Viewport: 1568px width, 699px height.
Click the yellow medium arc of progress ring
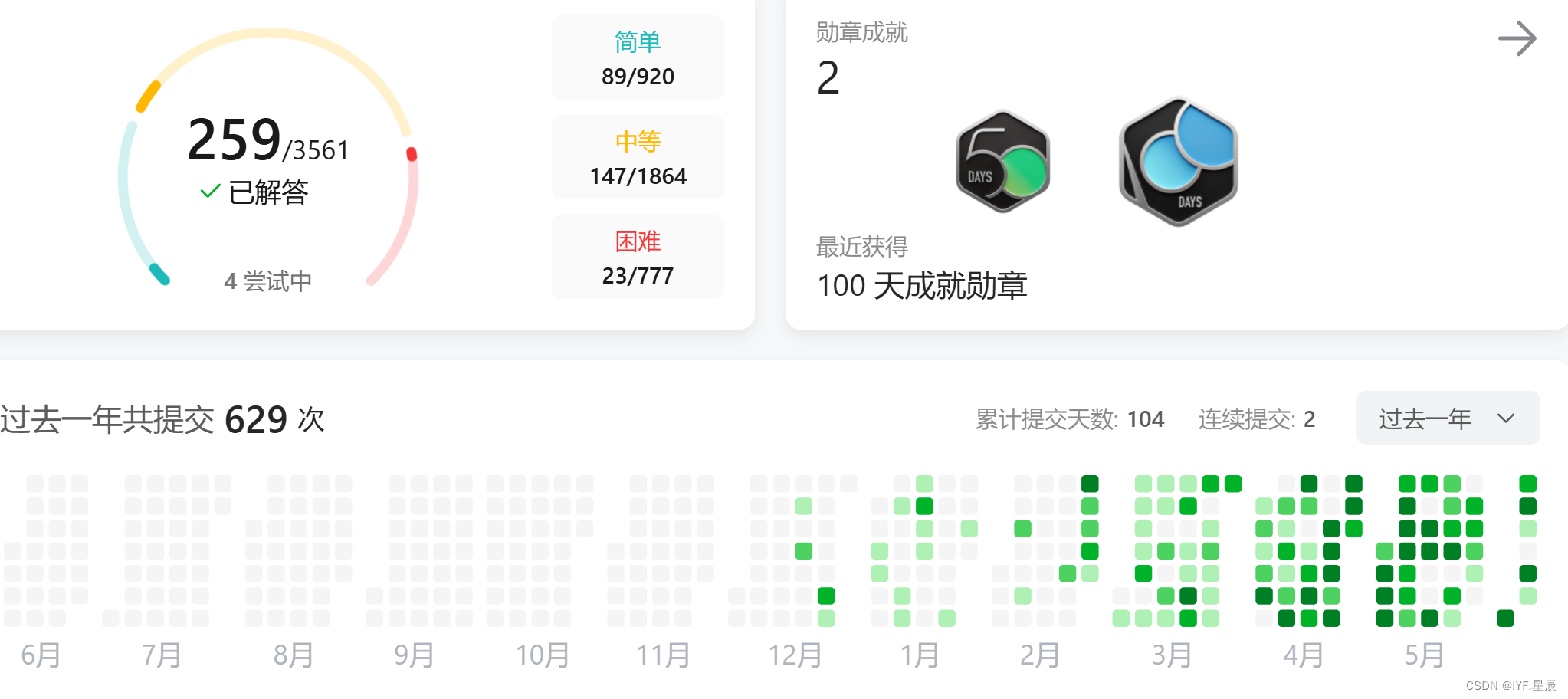148,96
